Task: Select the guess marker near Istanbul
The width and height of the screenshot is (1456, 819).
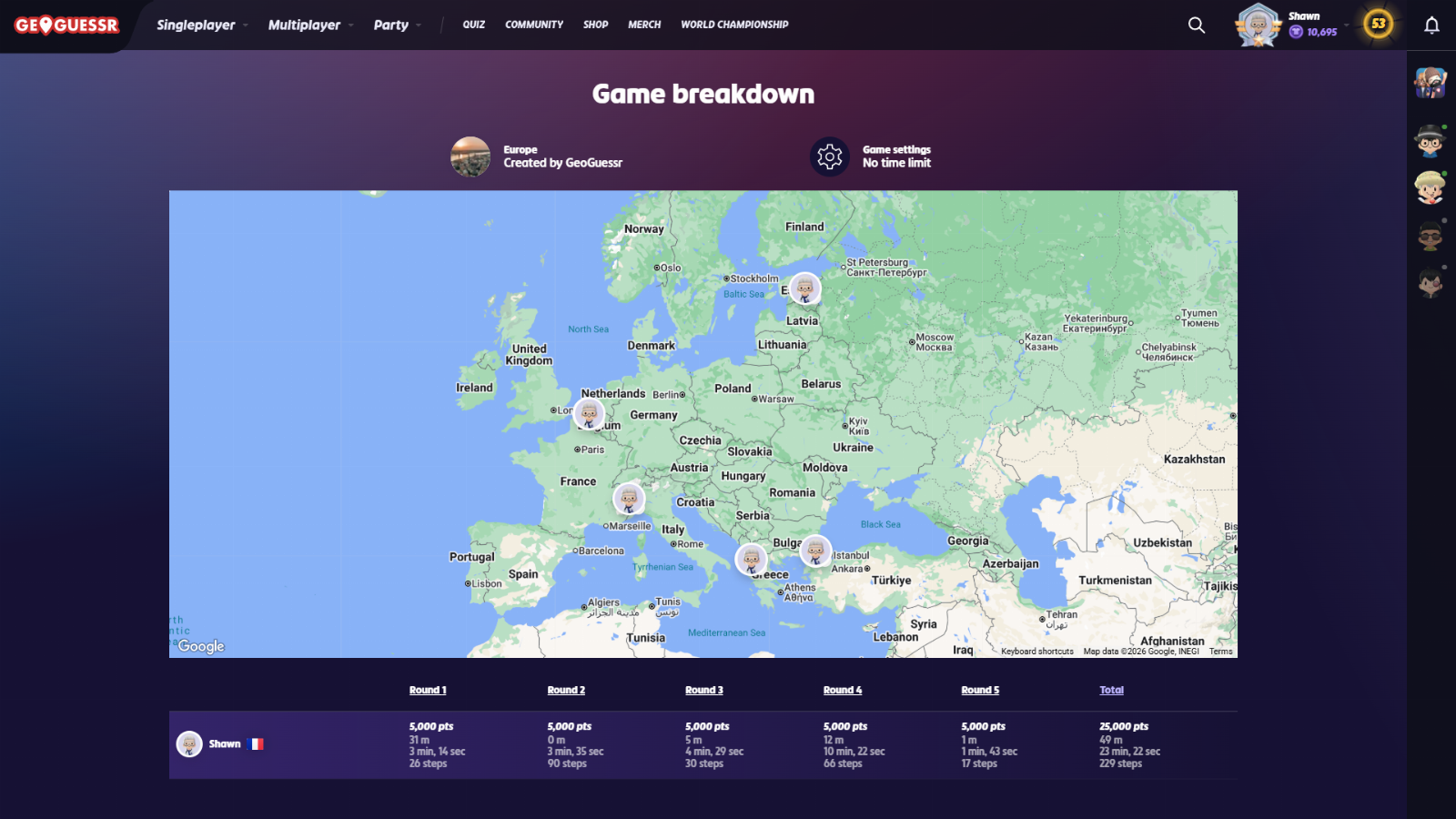Action: [815, 551]
